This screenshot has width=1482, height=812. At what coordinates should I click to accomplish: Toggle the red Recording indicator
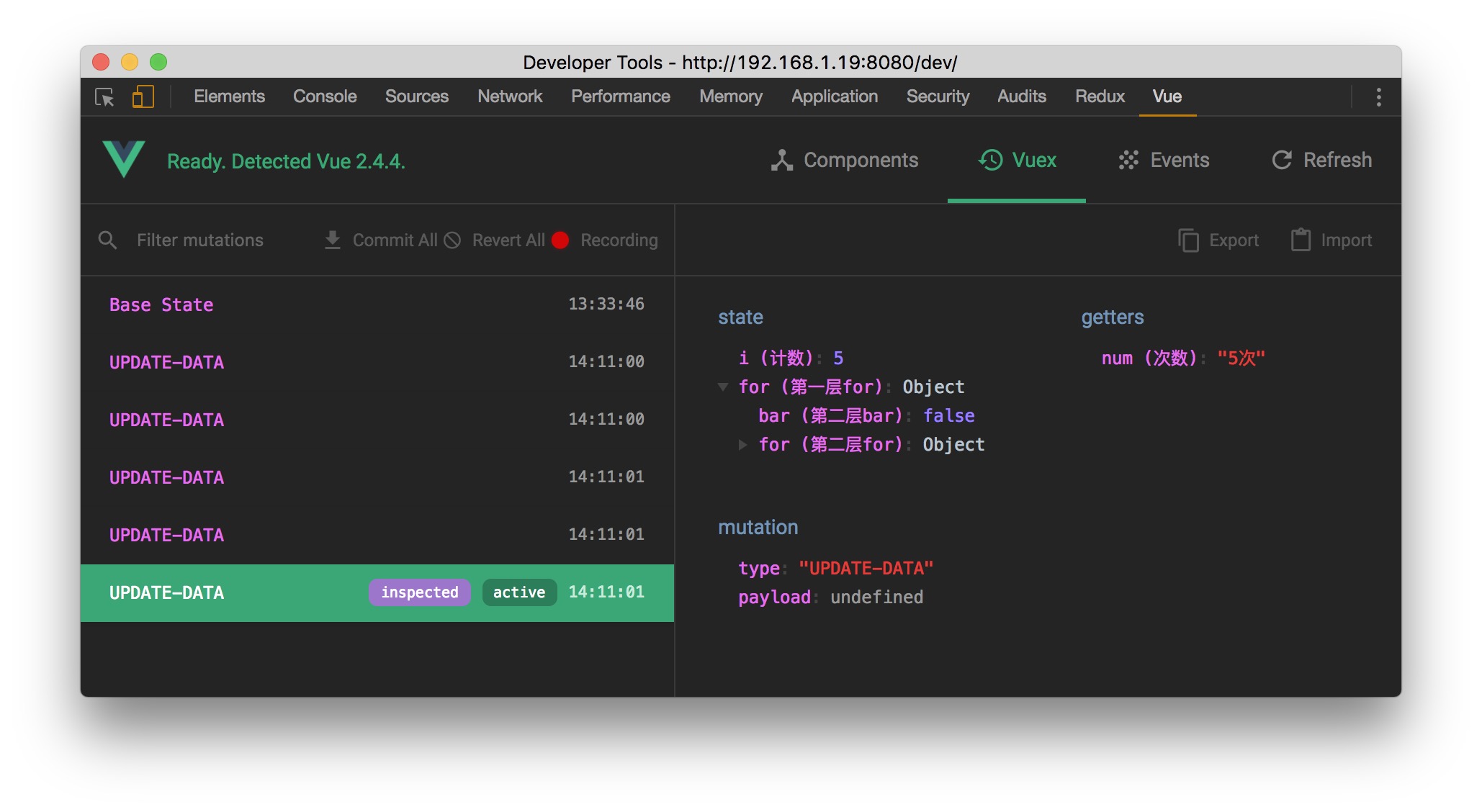pos(560,240)
